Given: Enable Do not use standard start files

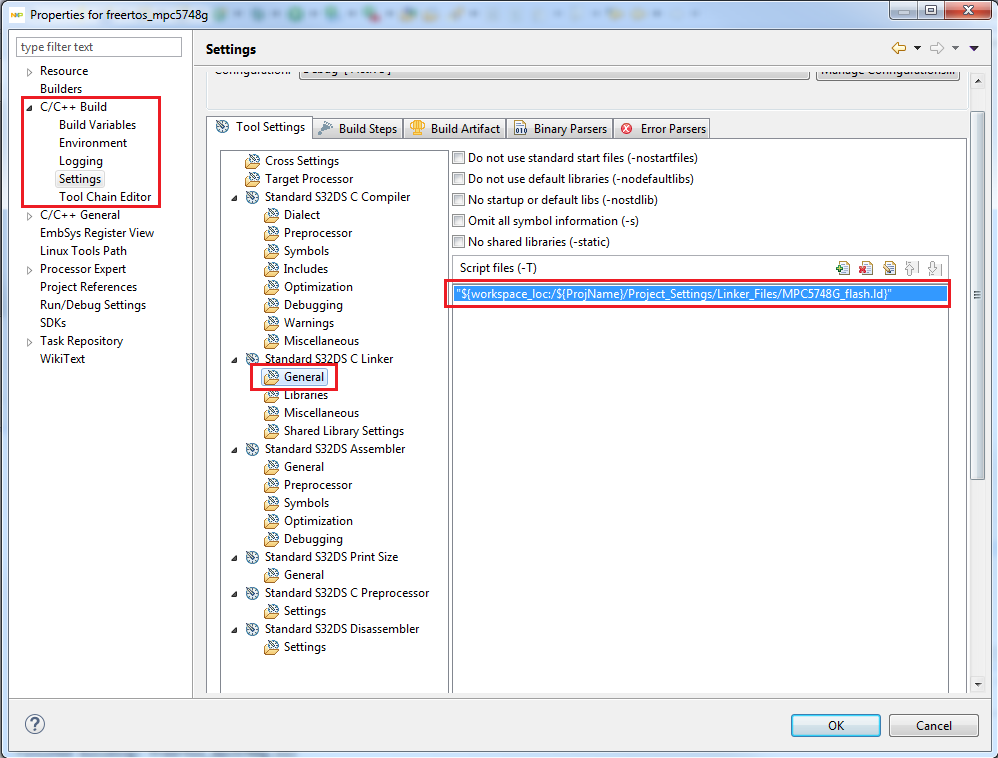Looking at the screenshot, I should [x=458, y=158].
